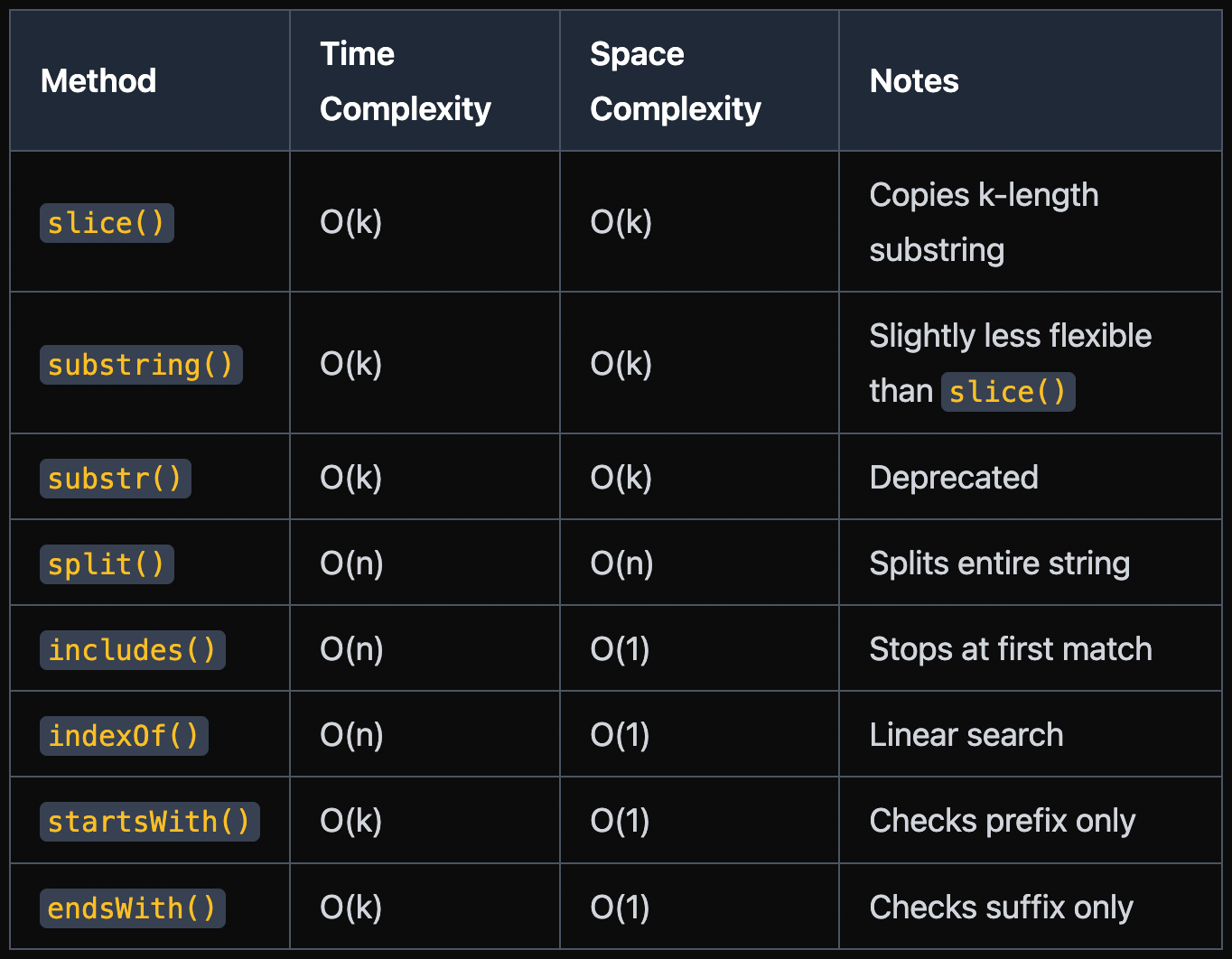
Task: Click the "Copies k-length substring" note
Action: tap(983, 222)
